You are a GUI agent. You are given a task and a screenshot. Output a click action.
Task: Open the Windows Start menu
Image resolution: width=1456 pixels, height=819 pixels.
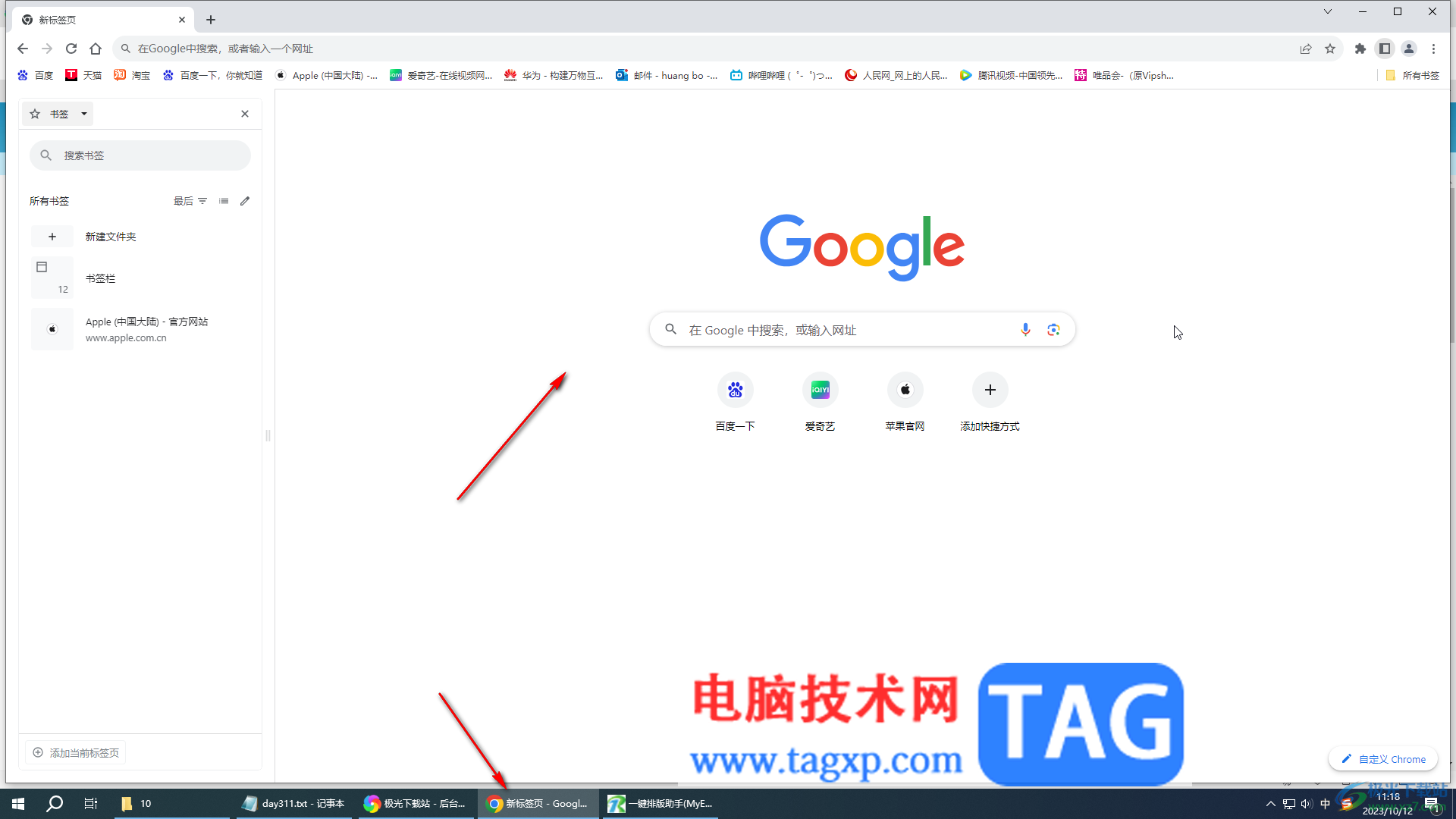pyautogui.click(x=18, y=804)
